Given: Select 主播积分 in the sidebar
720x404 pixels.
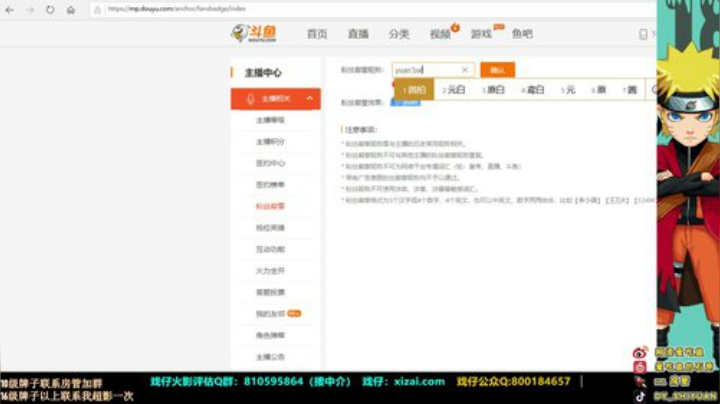Looking at the screenshot, I should pos(270,142).
